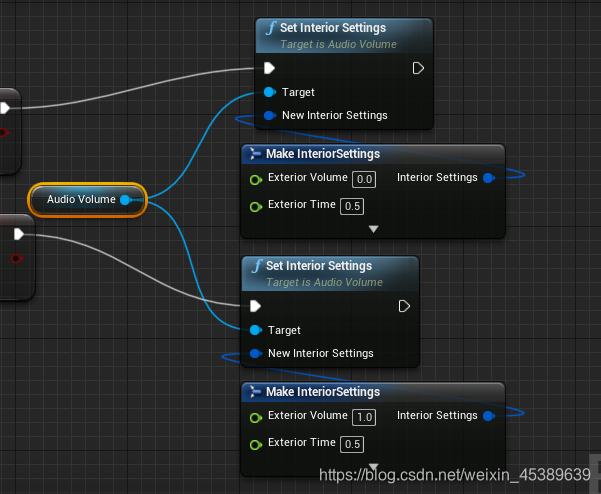Select Target pin on top Set Interior Settings node
Screen dimensions: 601x494
[270, 92]
